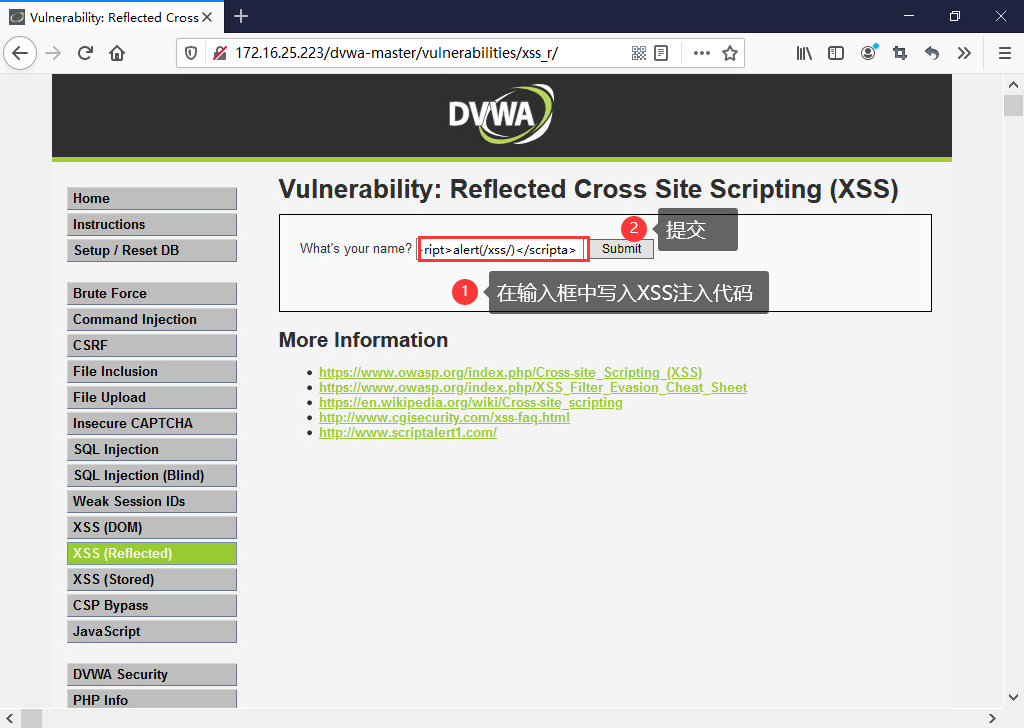Open a new browser tab
This screenshot has width=1024, height=728.
pos(241,16)
